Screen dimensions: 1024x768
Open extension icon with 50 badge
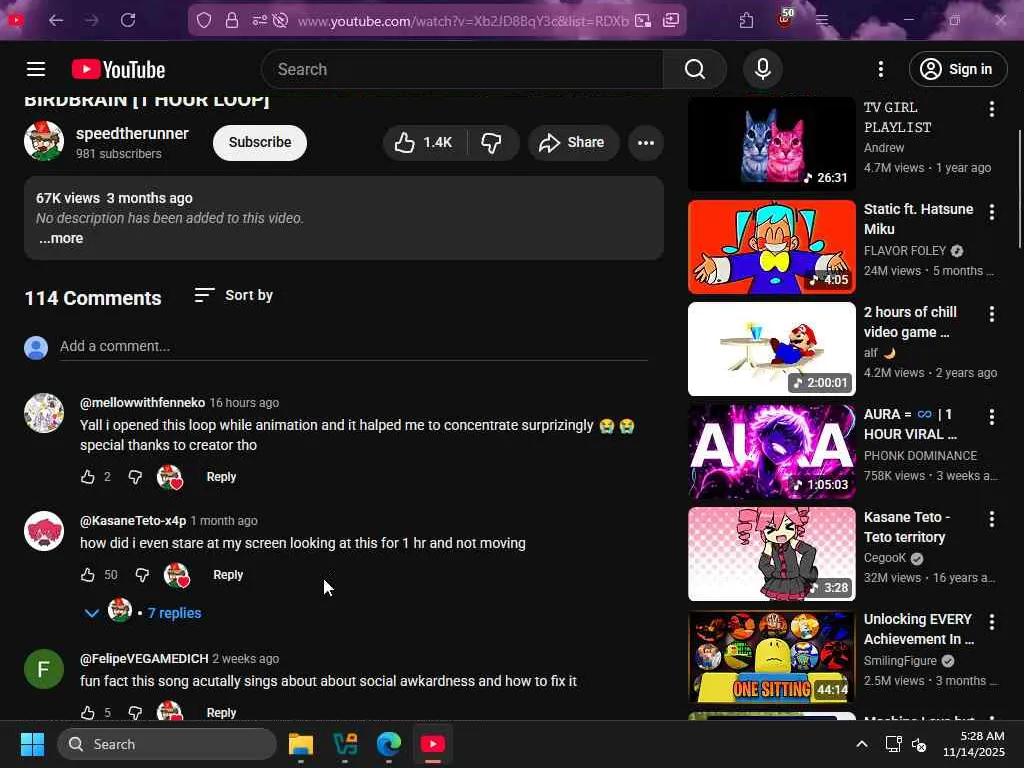pyautogui.click(x=786, y=18)
